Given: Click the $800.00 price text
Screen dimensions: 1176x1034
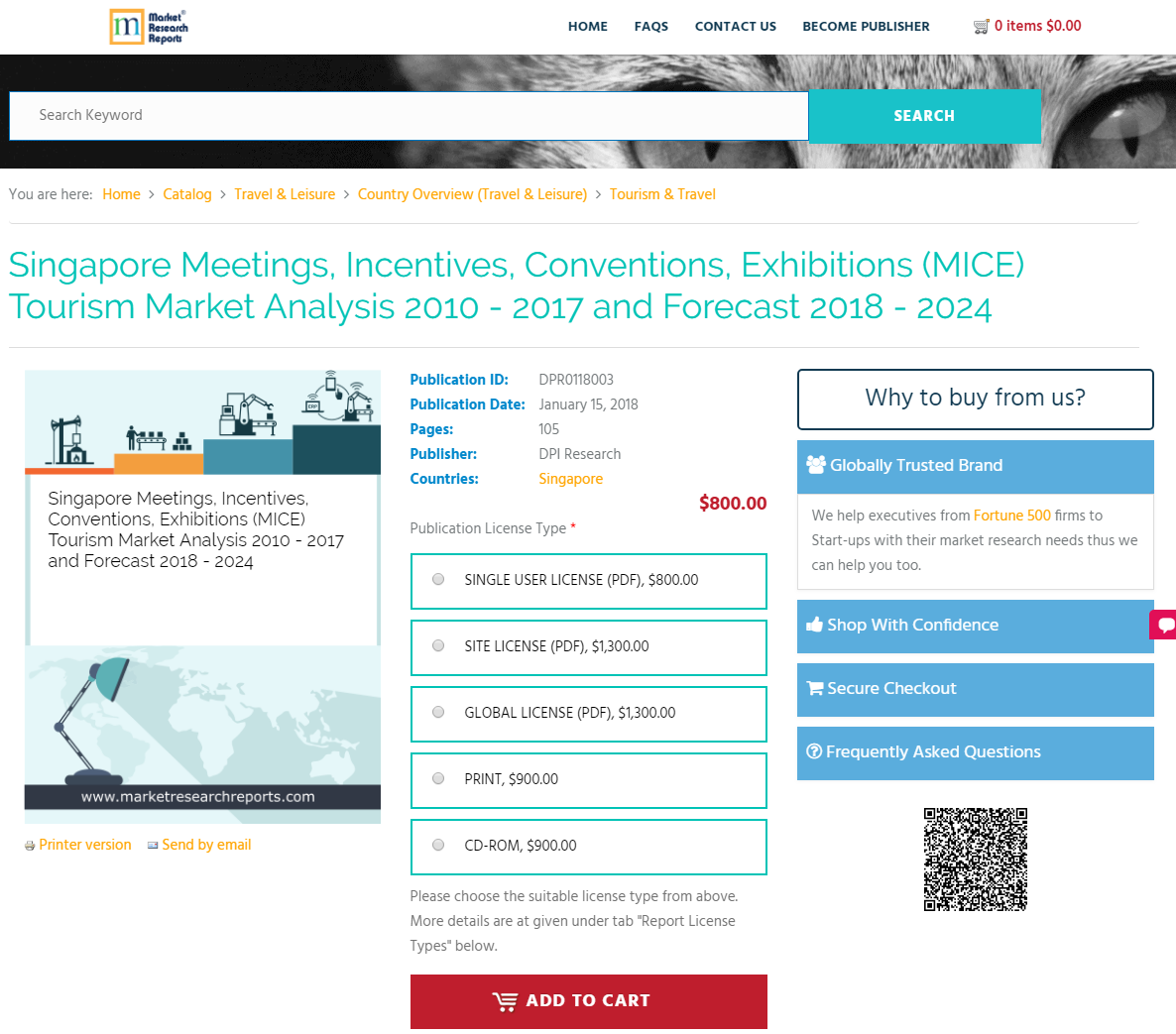Looking at the screenshot, I should click(x=733, y=504).
